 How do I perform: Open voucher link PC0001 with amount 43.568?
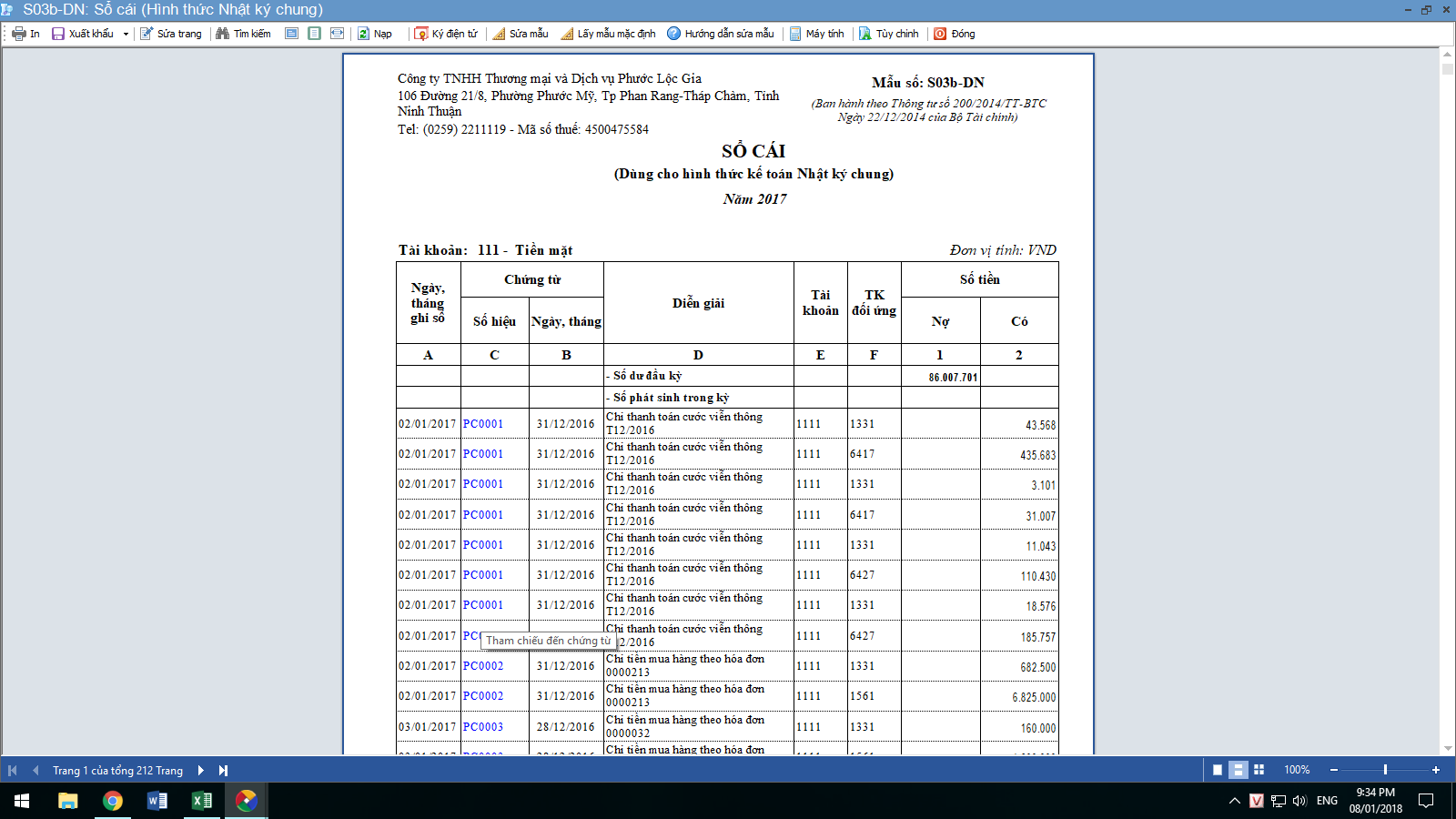482,423
